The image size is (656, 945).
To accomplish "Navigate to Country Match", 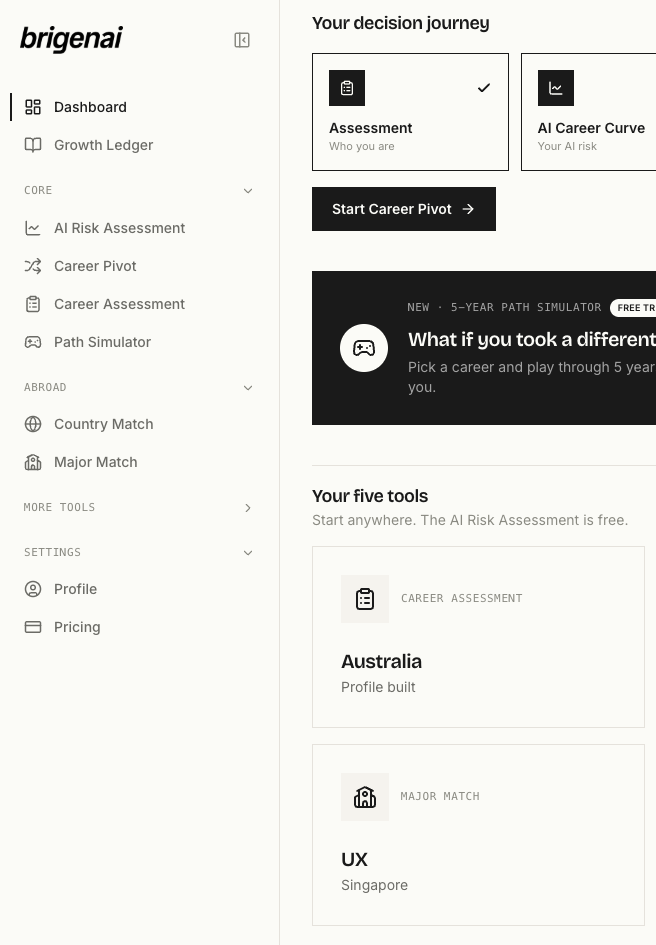I will pos(137,424).
